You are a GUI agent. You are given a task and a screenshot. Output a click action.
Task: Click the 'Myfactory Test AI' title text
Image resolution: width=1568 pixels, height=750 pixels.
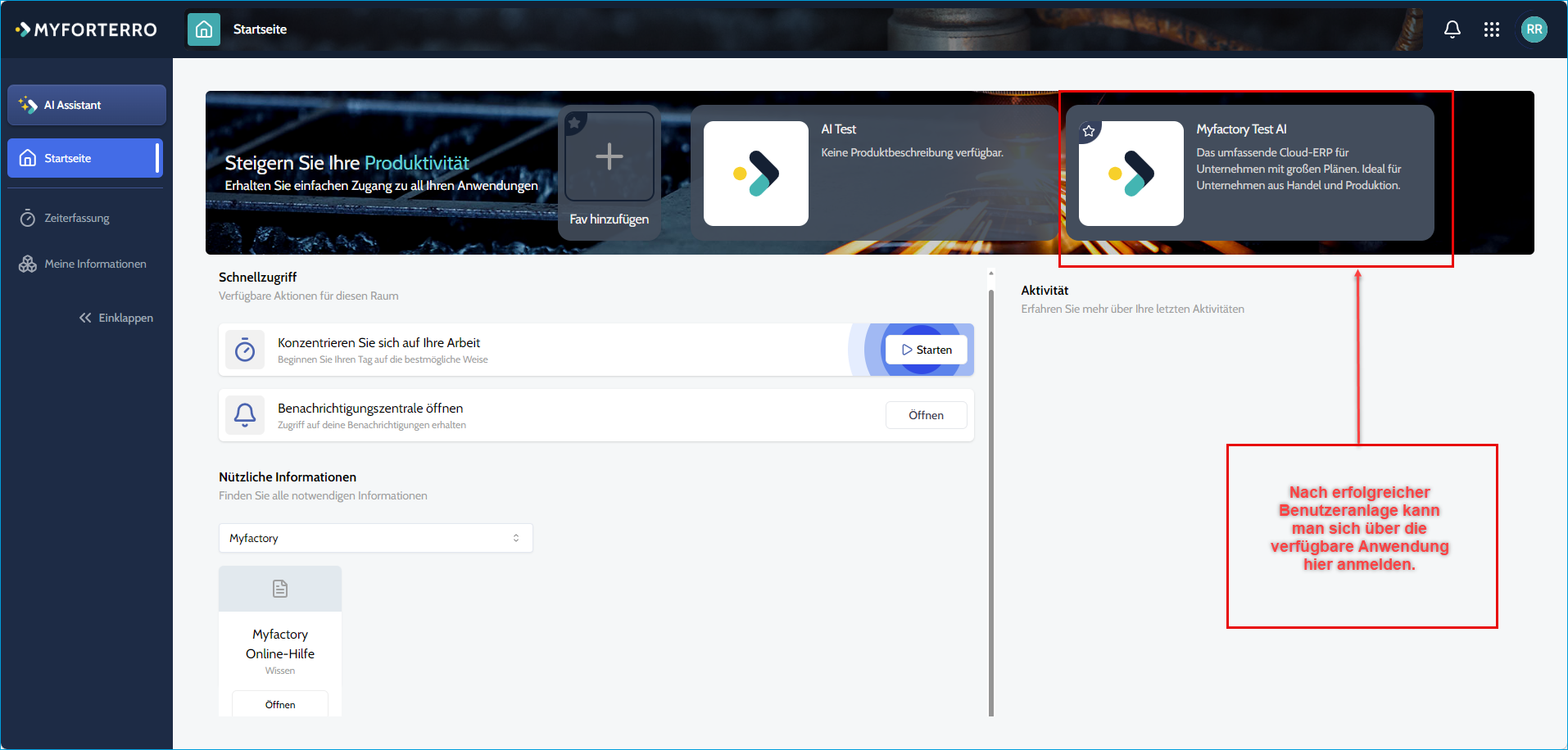click(x=1241, y=129)
